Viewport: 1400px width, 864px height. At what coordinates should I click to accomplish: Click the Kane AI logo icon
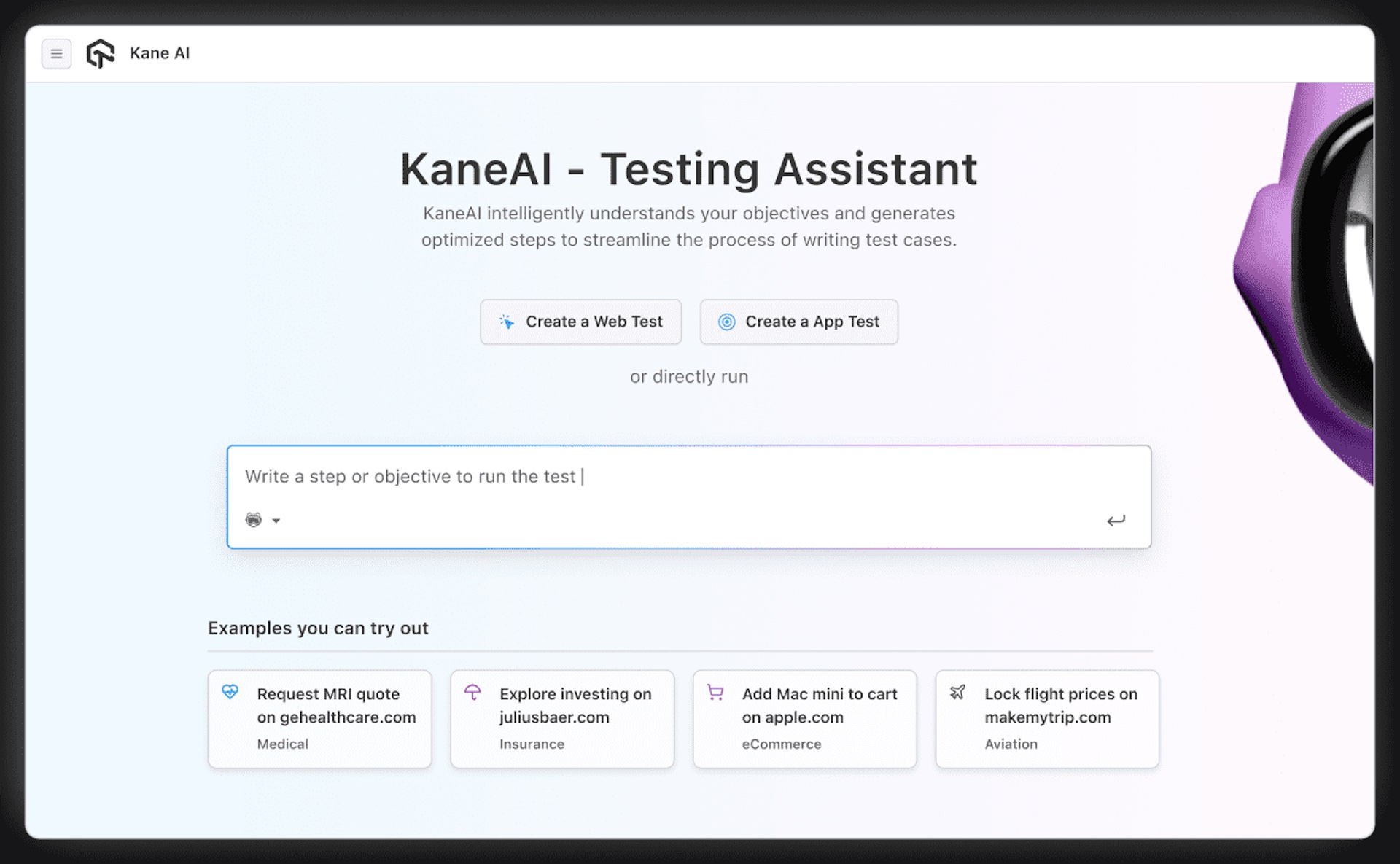tap(101, 53)
